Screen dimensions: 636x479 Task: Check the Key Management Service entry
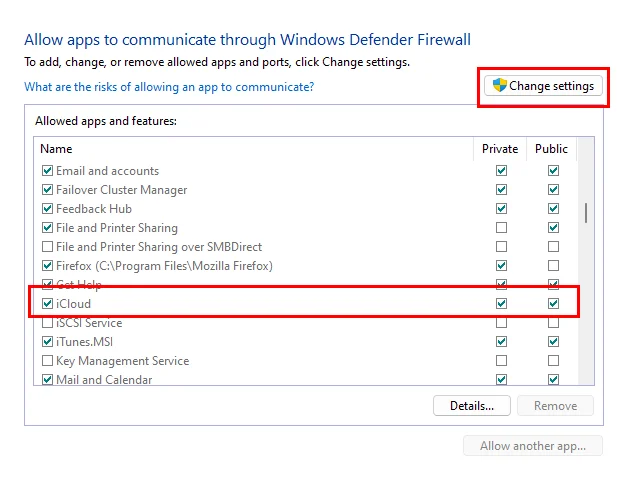tap(47, 361)
